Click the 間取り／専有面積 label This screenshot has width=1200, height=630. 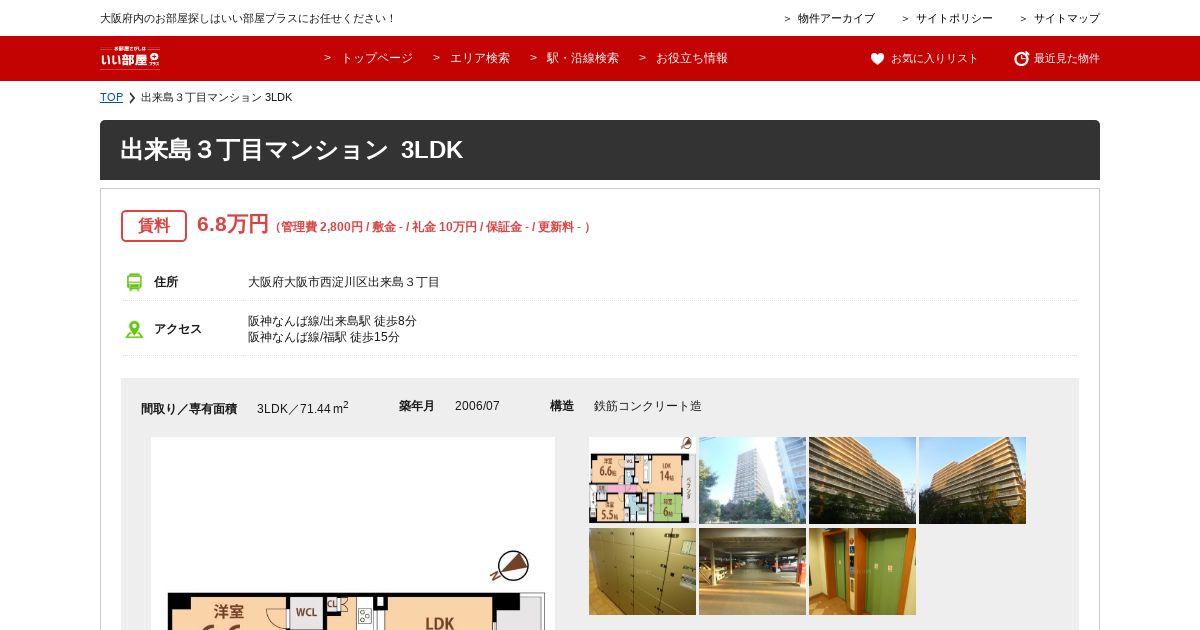[x=189, y=409]
